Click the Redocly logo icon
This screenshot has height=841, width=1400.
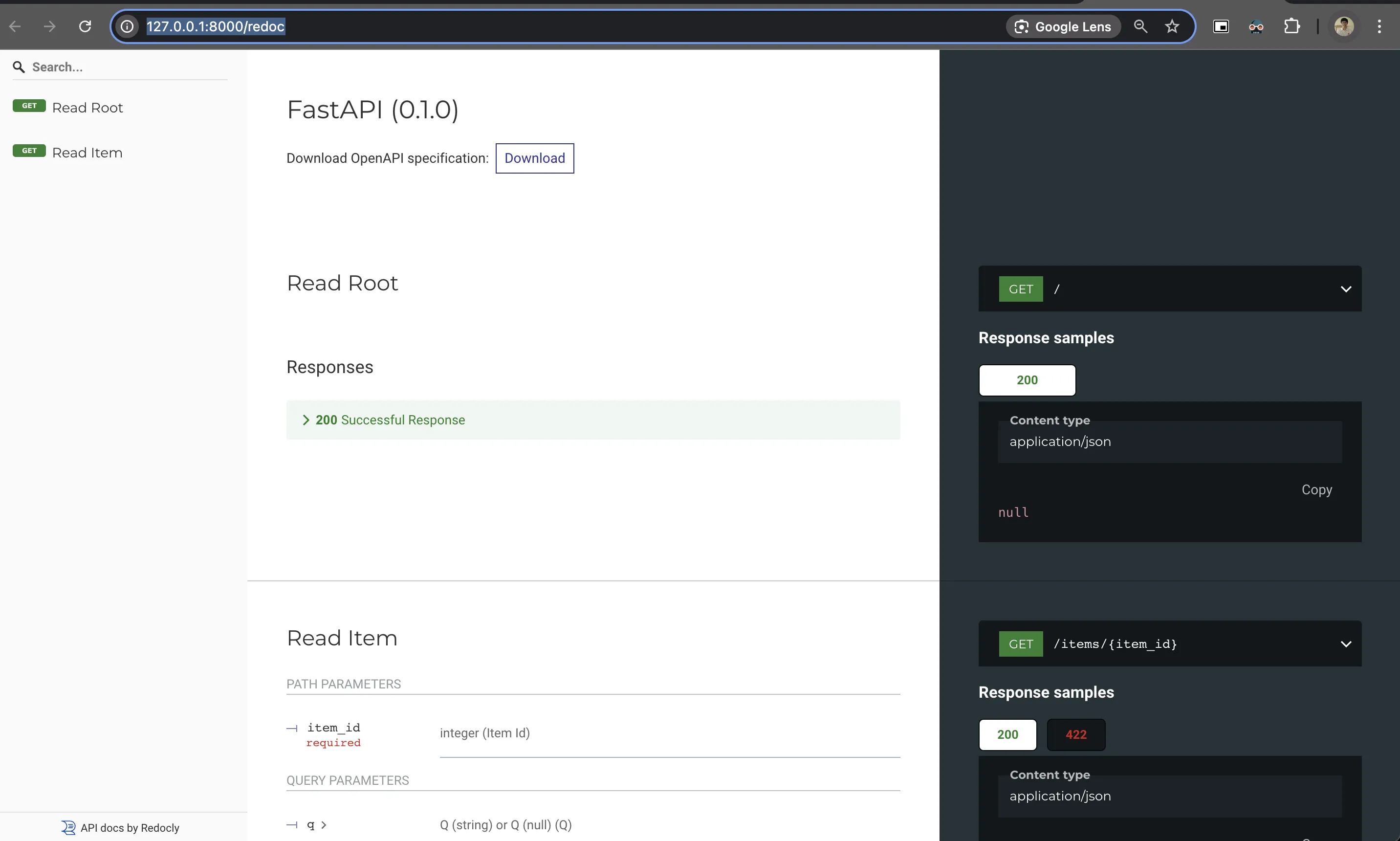coord(68,828)
